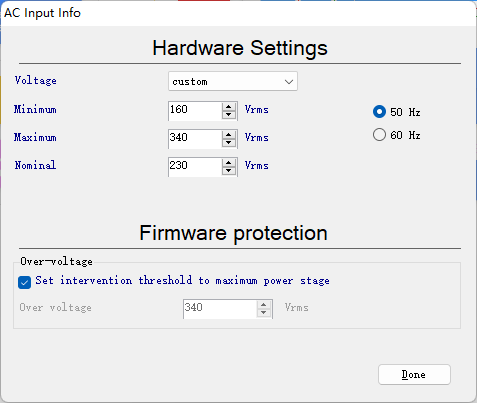The width and height of the screenshot is (477, 403).
Task: Click the Over voltage up arrow
Action: pyautogui.click(x=264, y=305)
